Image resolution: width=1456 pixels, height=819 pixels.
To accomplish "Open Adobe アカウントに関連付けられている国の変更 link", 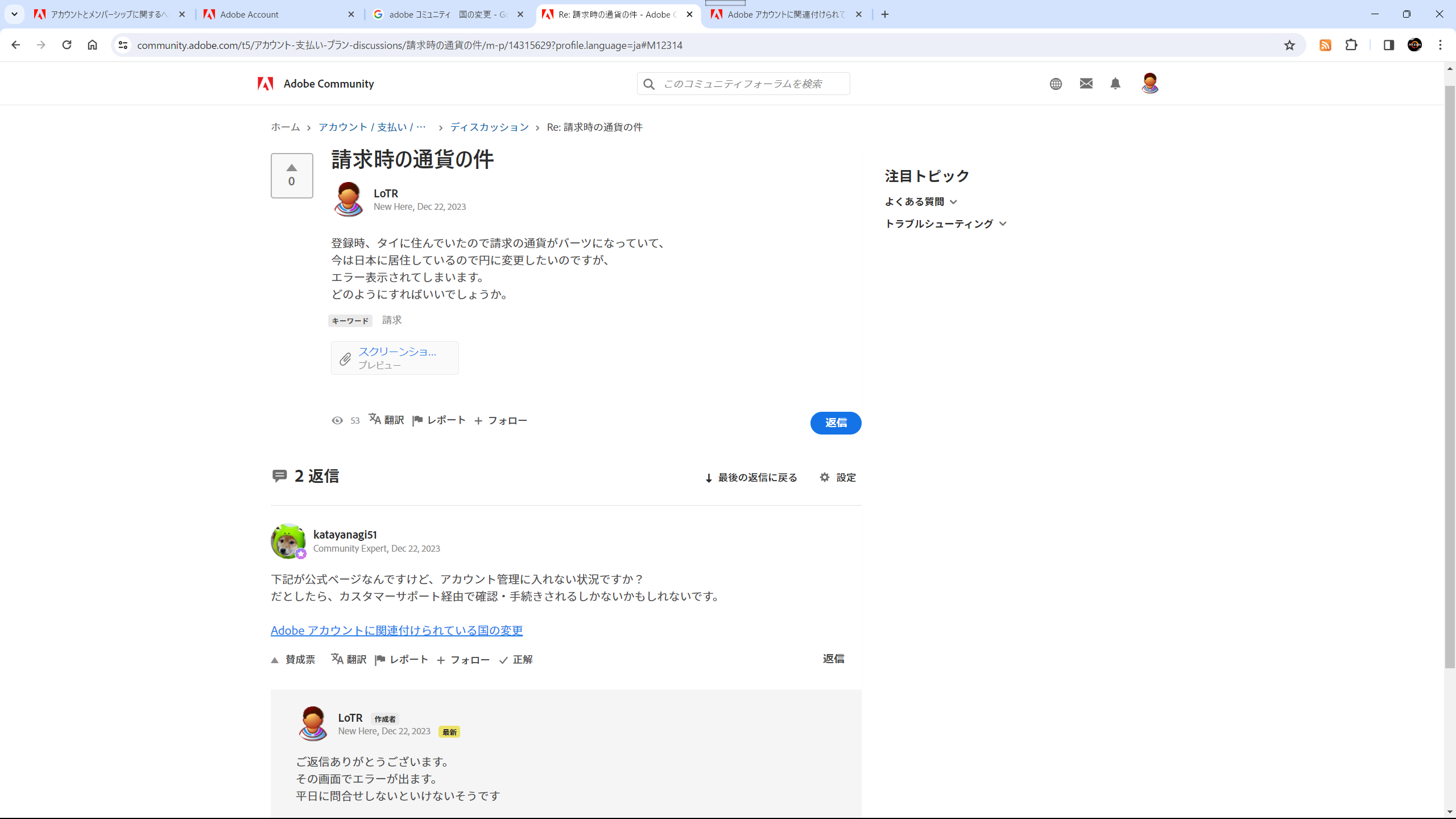I will coord(396,630).
